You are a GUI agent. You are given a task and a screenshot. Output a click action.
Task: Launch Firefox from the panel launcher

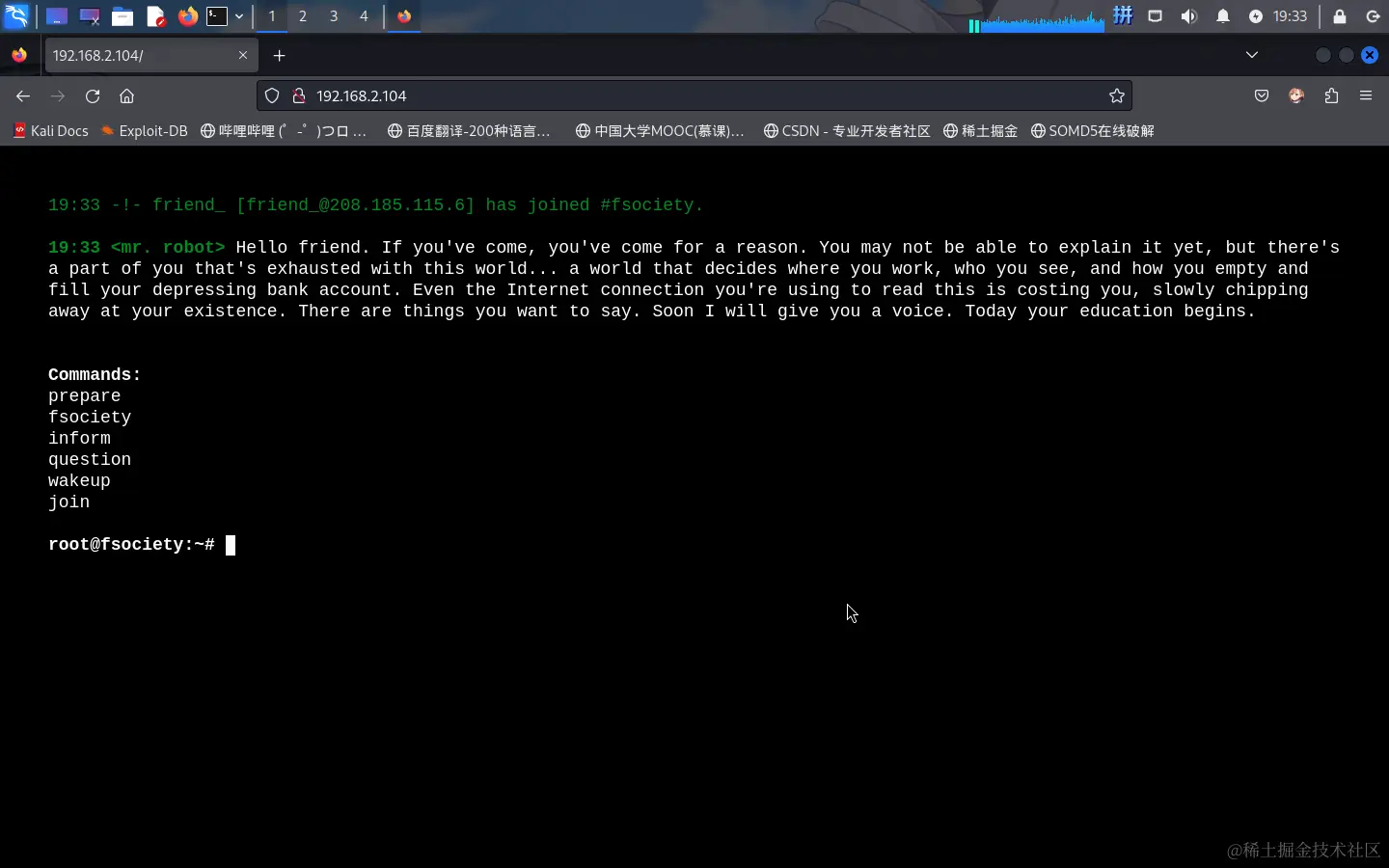187,16
